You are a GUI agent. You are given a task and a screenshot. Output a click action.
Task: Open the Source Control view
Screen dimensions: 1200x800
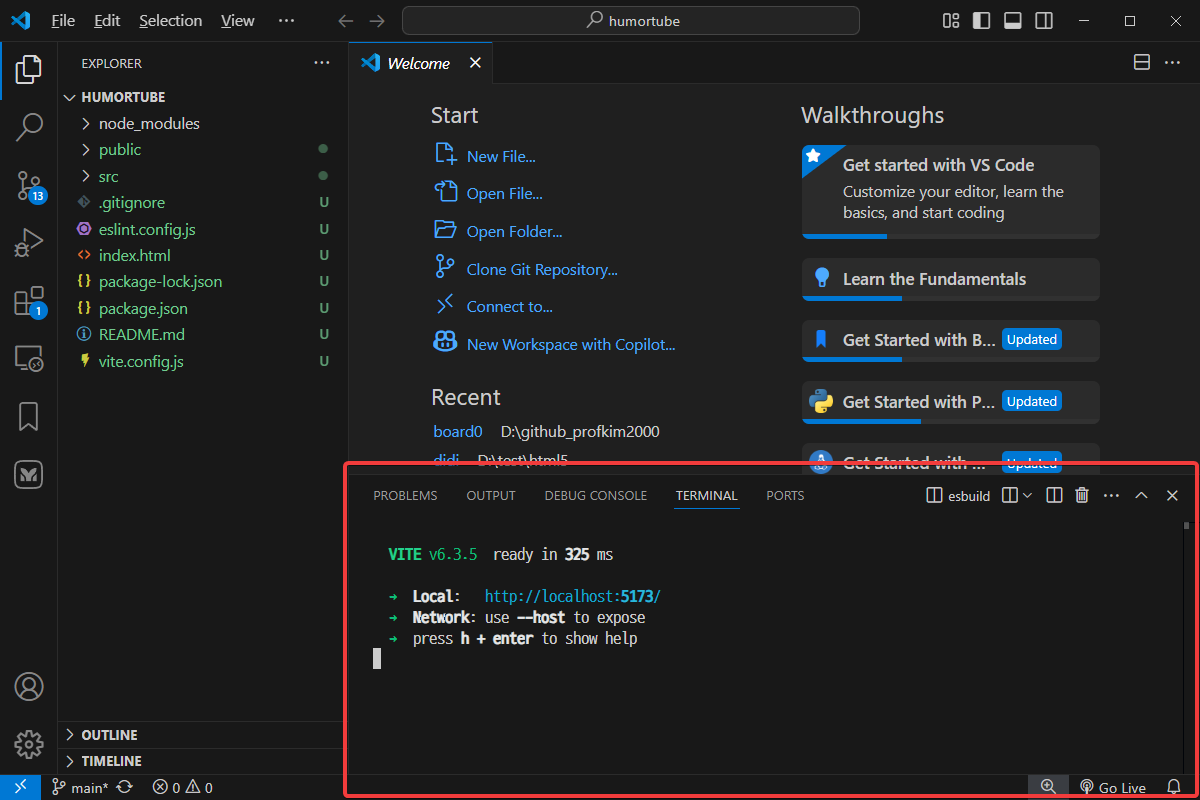click(x=29, y=185)
